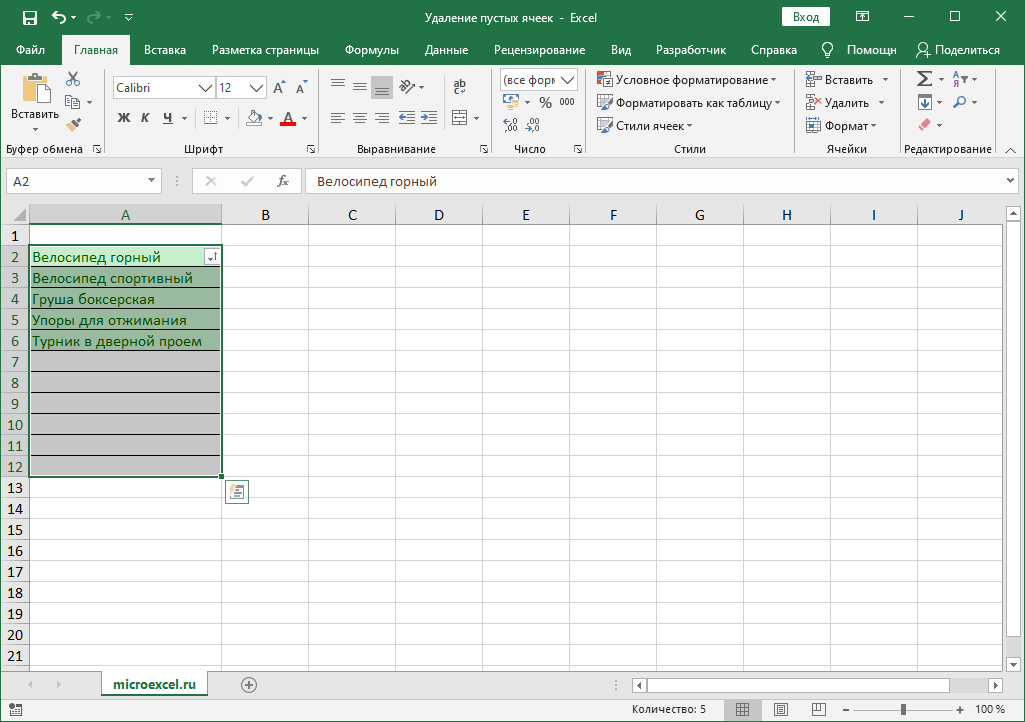Viewport: 1025px width, 722px height.
Task: Switch to the Формулы ribbon tab
Action: (371, 50)
